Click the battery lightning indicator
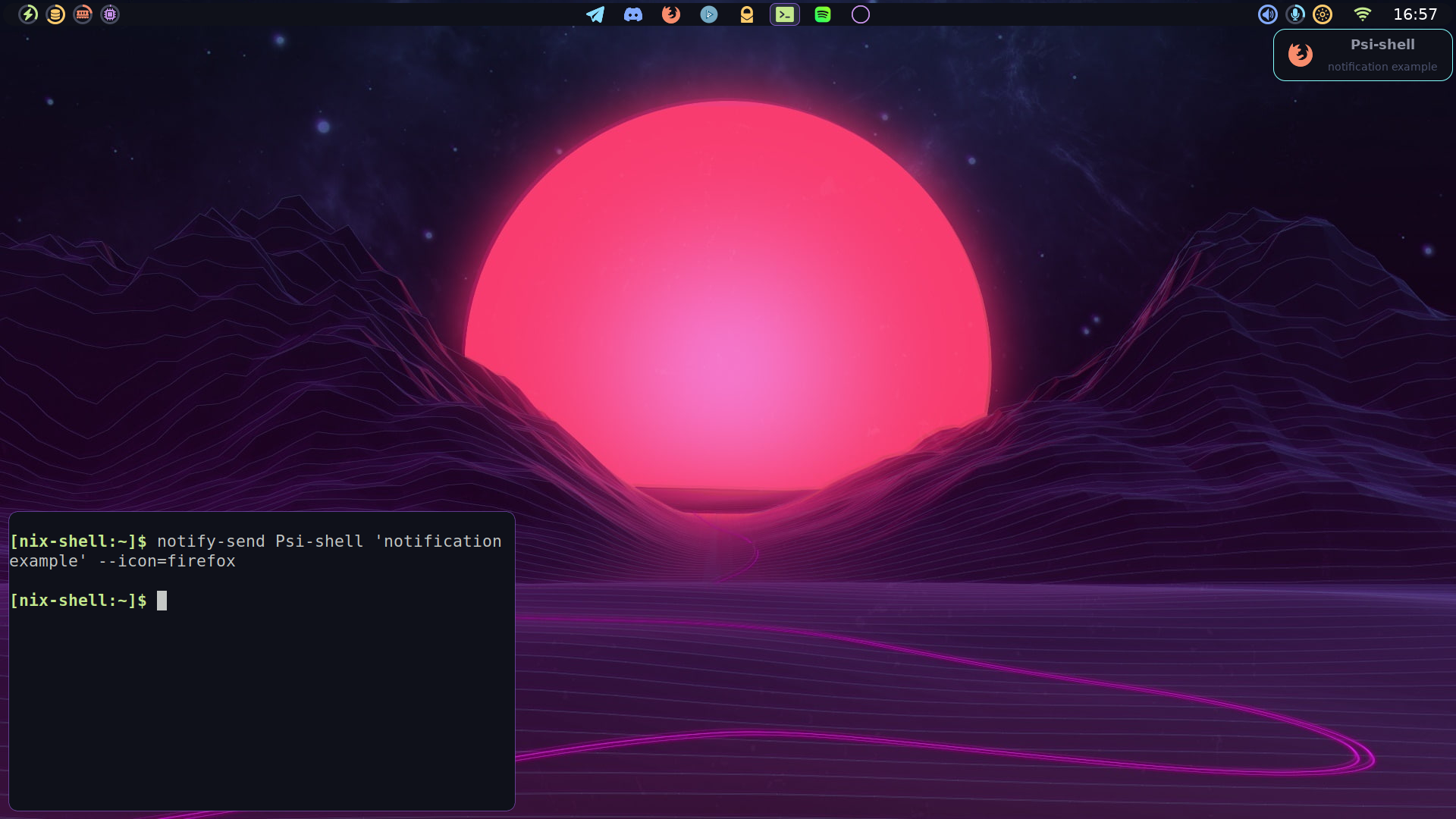The image size is (1456, 819). tap(28, 14)
